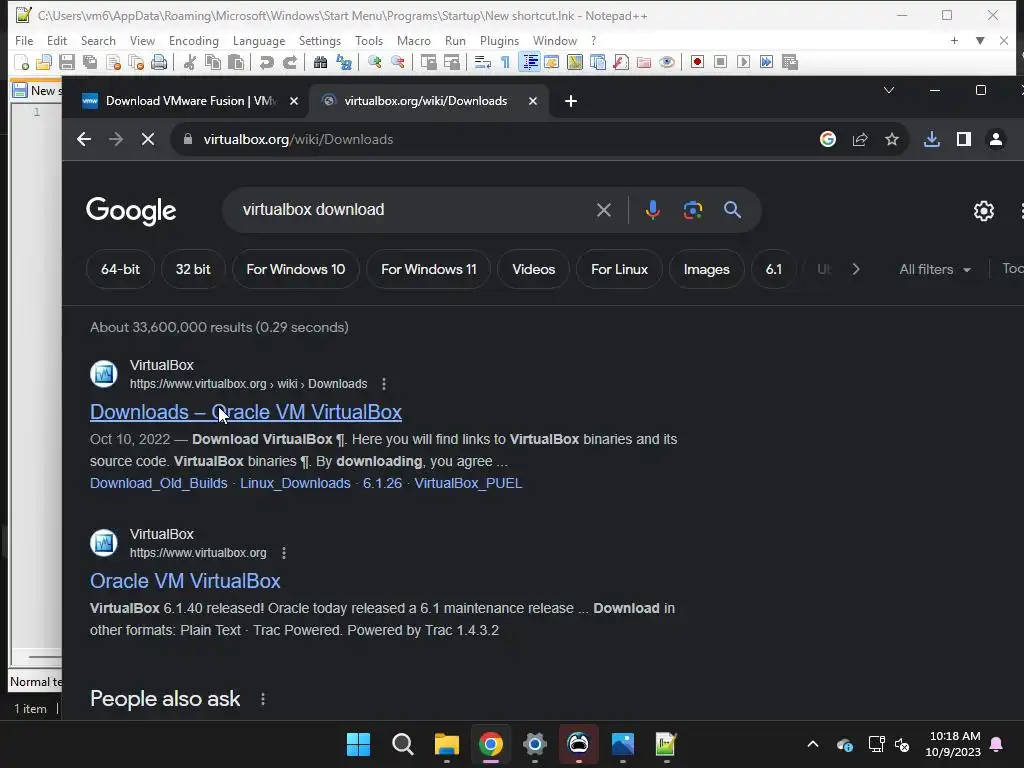Stop loading the page in Chrome
The width and height of the screenshot is (1024, 768).
click(148, 139)
